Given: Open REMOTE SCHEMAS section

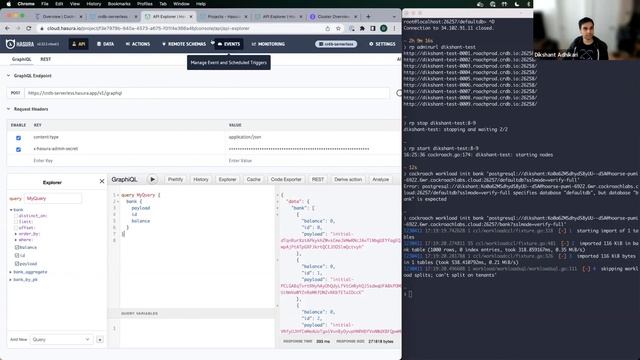Looking at the screenshot, I should (184, 44).
